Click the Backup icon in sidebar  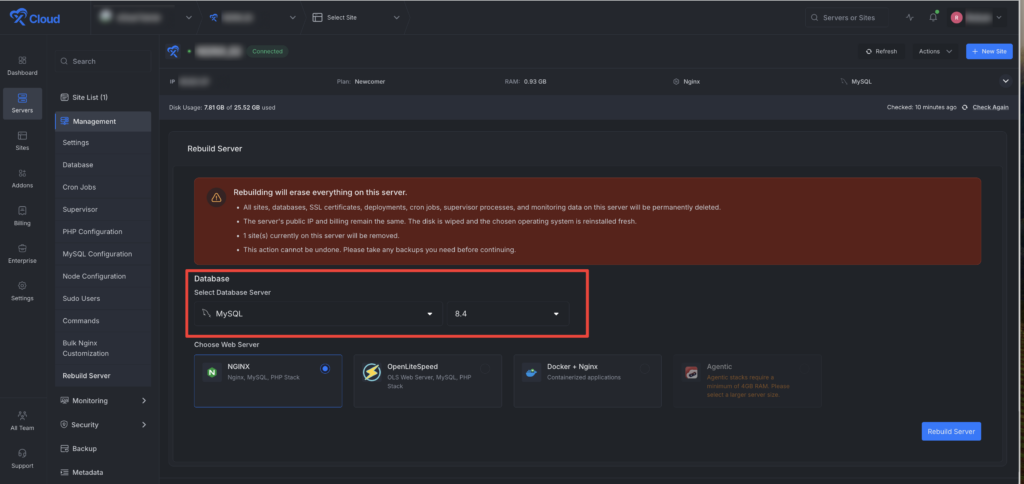click(64, 449)
